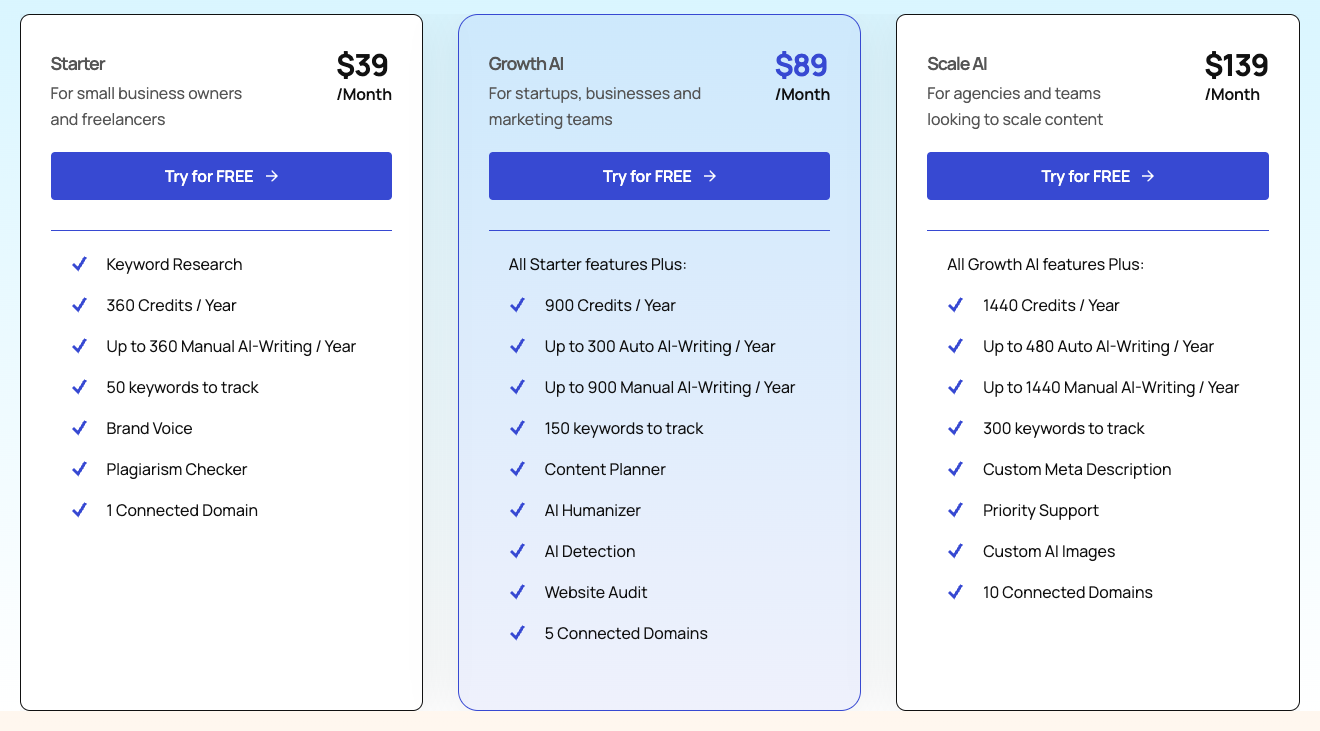The height and width of the screenshot is (731, 1320).
Task: Click the Starter plan title
Action: tap(78, 64)
